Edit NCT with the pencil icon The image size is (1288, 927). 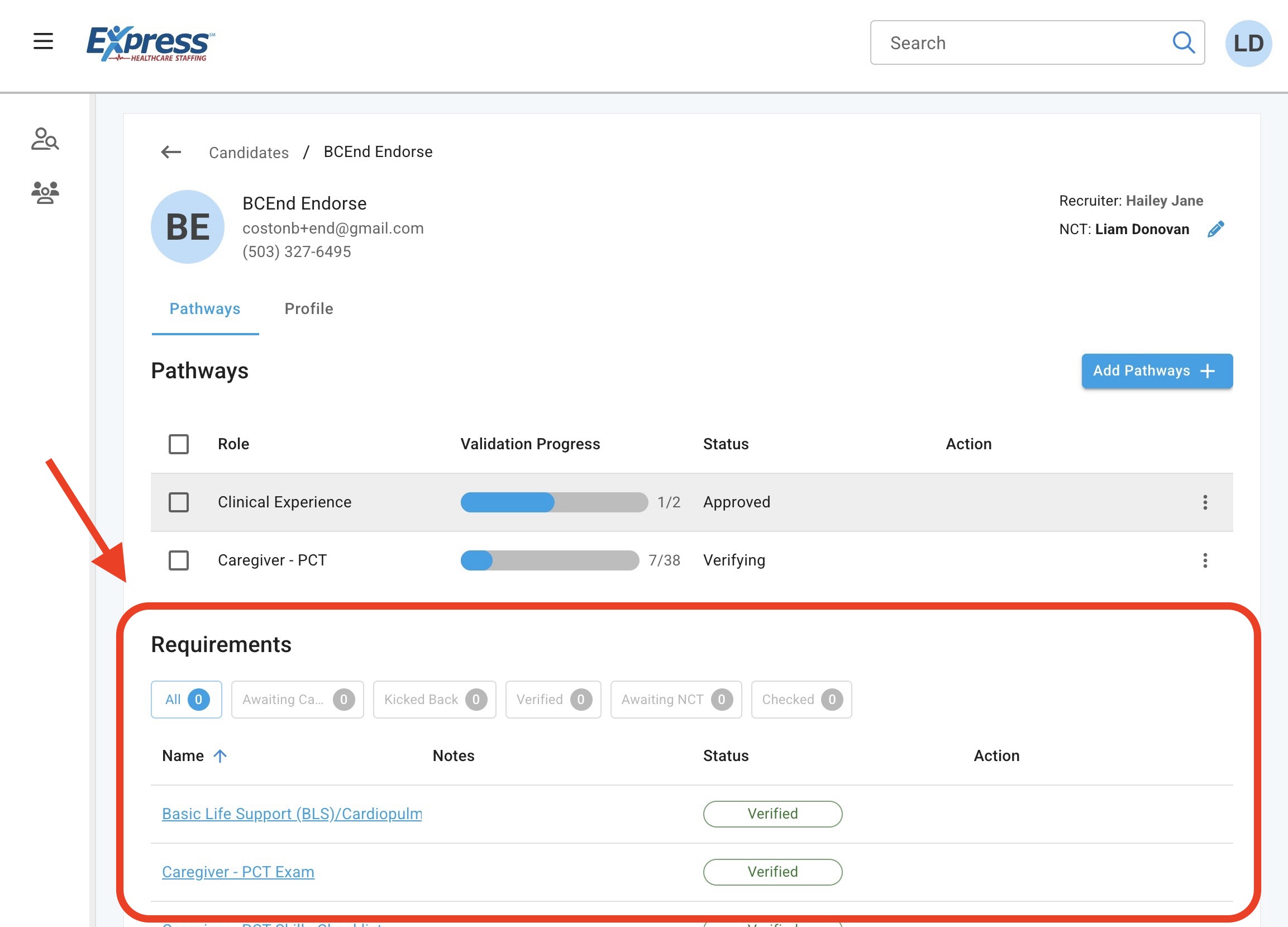pos(1215,229)
